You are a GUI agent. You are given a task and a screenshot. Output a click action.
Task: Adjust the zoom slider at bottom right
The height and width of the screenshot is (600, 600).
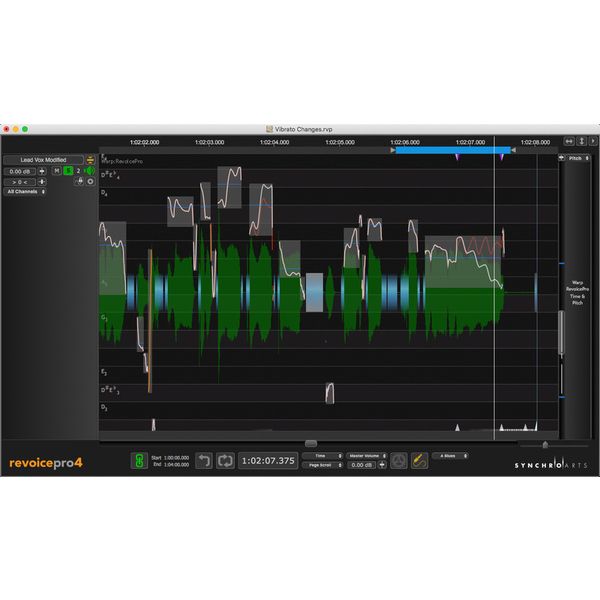click(545, 445)
